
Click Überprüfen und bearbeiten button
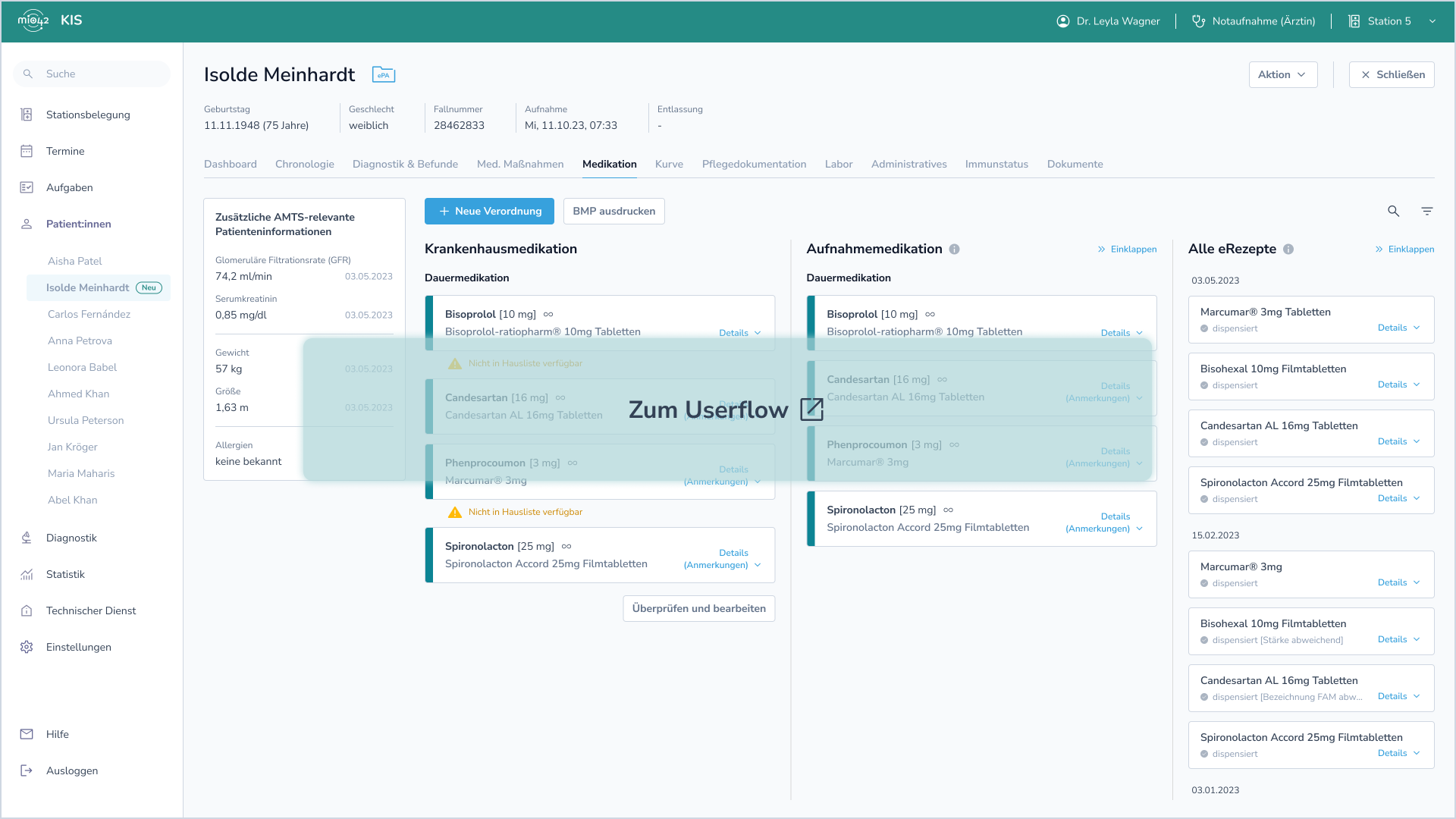point(698,608)
